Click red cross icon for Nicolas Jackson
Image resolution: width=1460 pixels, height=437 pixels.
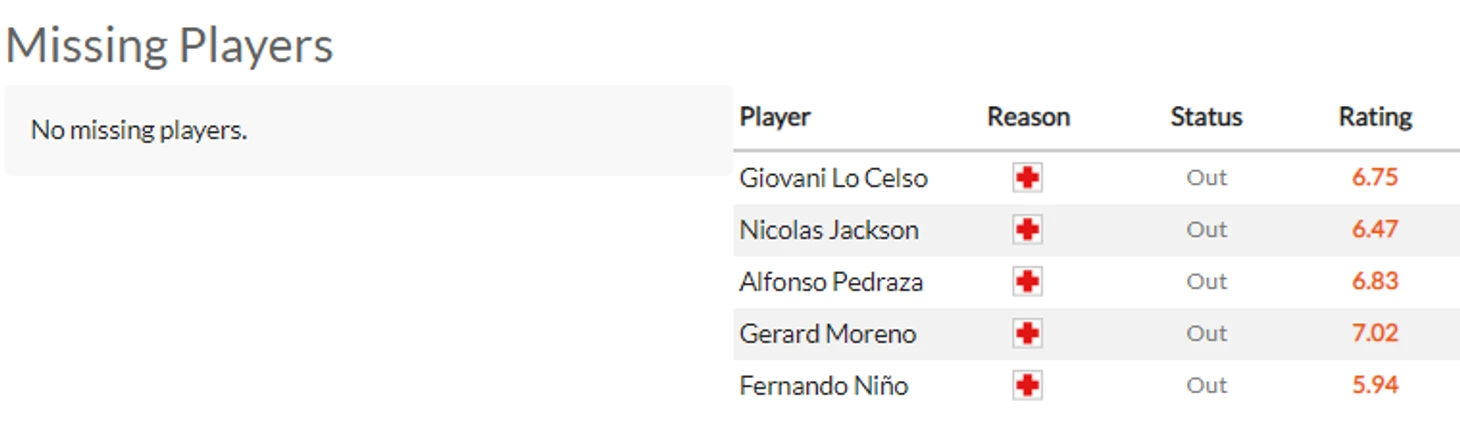[x=1027, y=230]
